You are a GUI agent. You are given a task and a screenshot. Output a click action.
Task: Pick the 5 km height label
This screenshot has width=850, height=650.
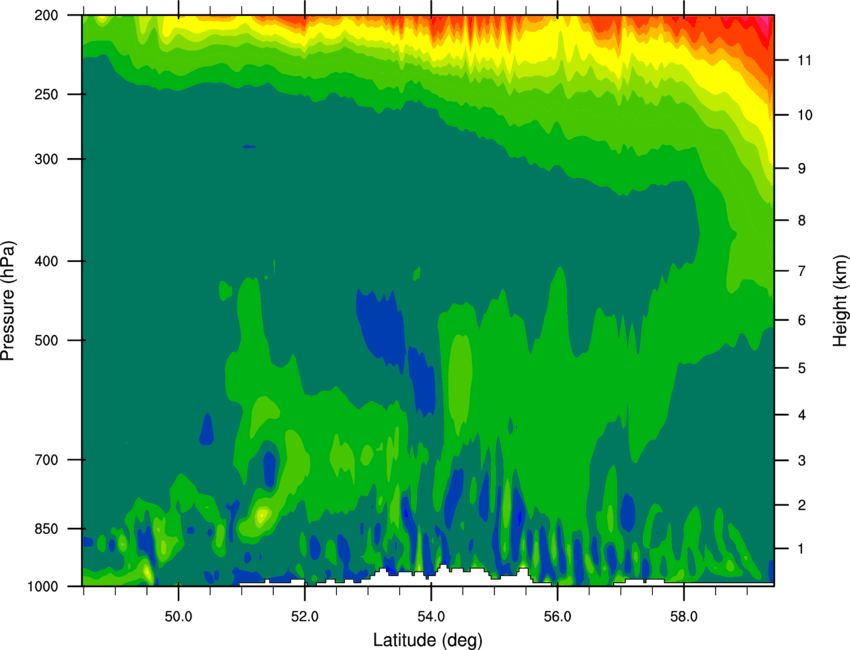tap(802, 368)
